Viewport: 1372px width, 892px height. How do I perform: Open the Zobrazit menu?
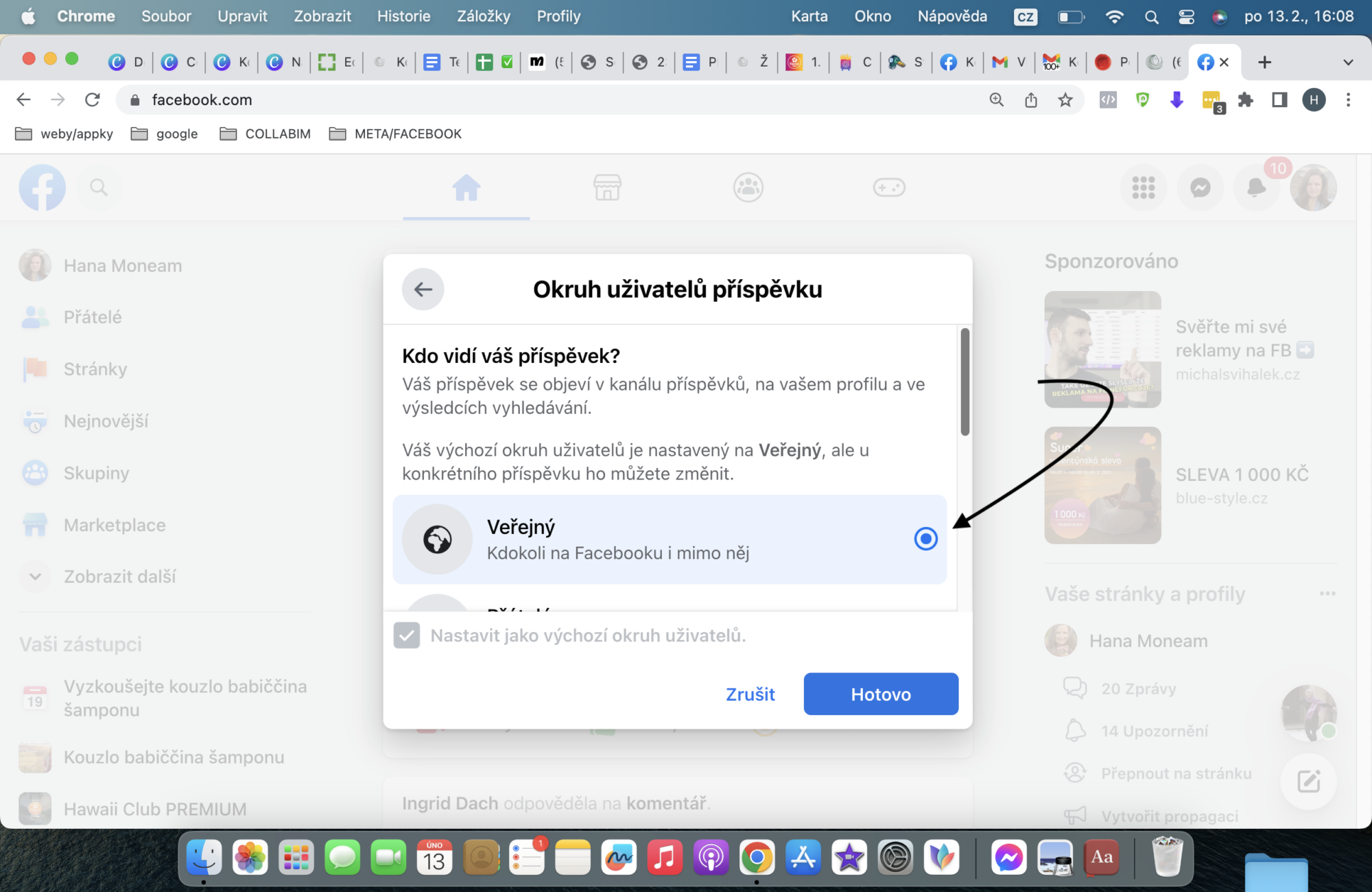point(322,16)
